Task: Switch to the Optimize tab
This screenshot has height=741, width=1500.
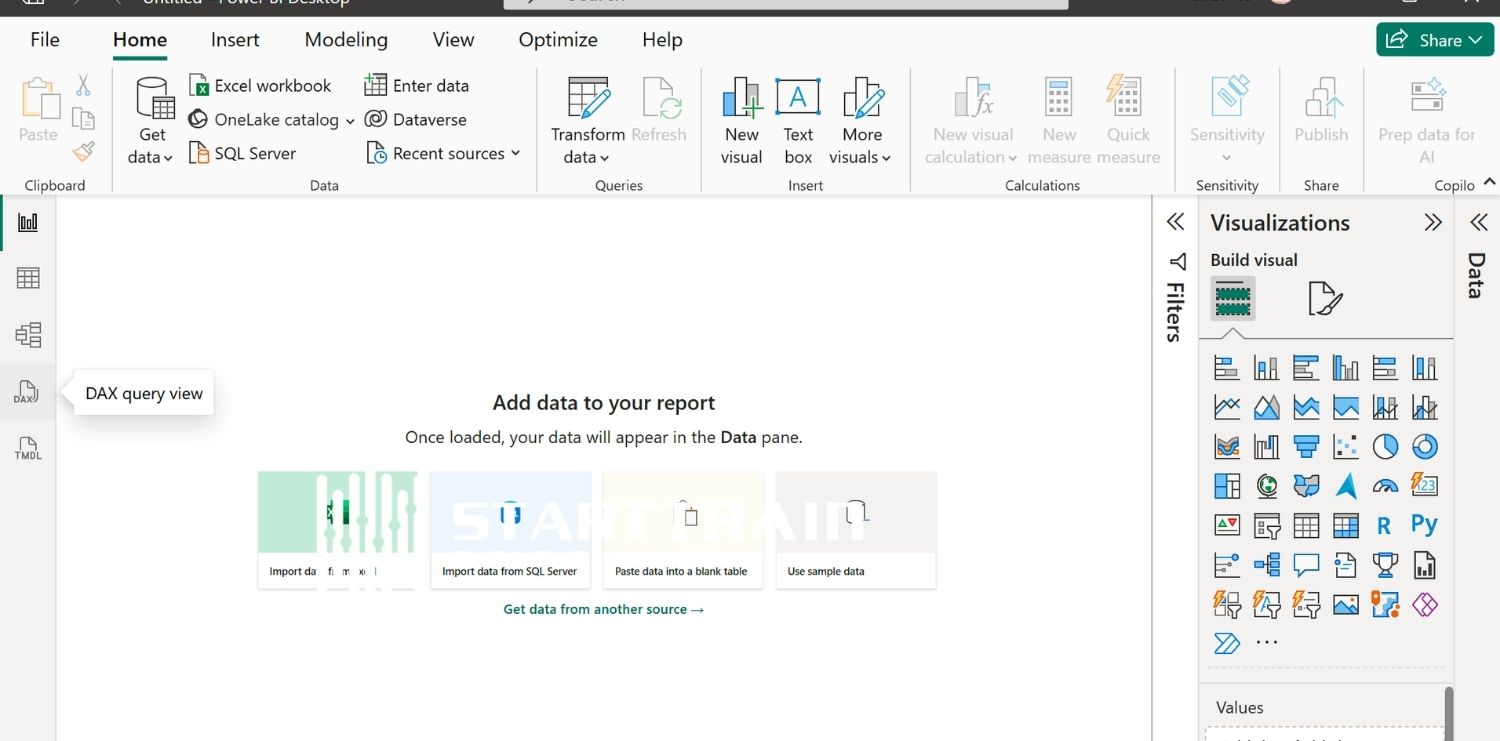Action: [558, 40]
